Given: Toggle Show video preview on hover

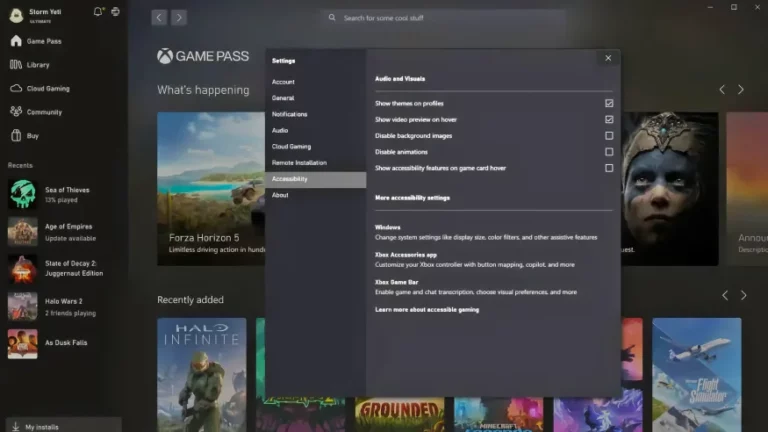Looking at the screenshot, I should tap(609, 119).
